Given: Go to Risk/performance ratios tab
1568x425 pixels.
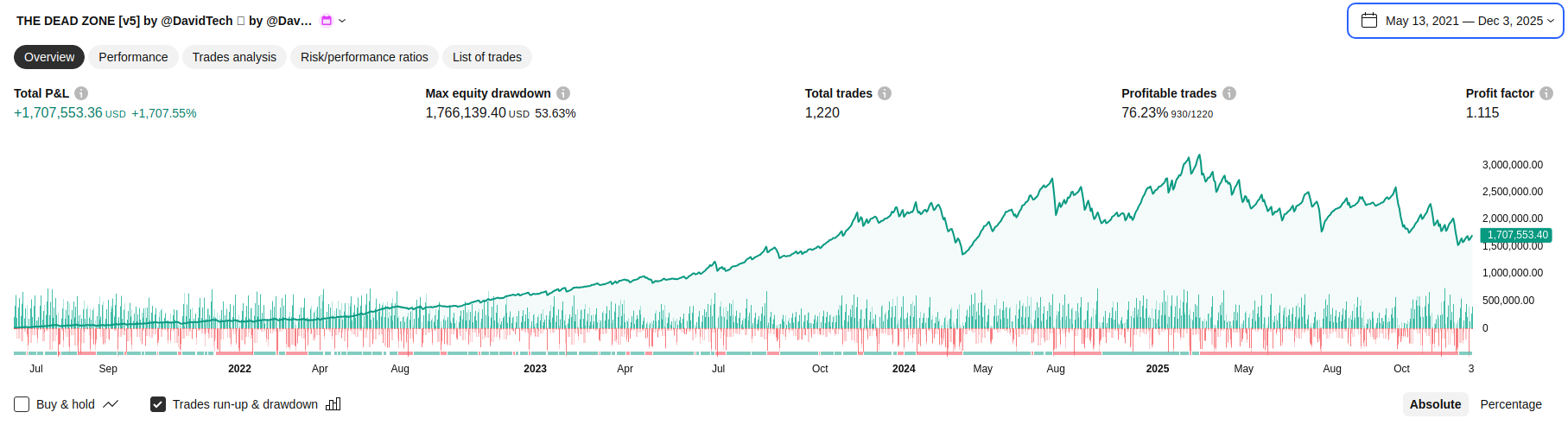Looking at the screenshot, I should click(x=364, y=57).
